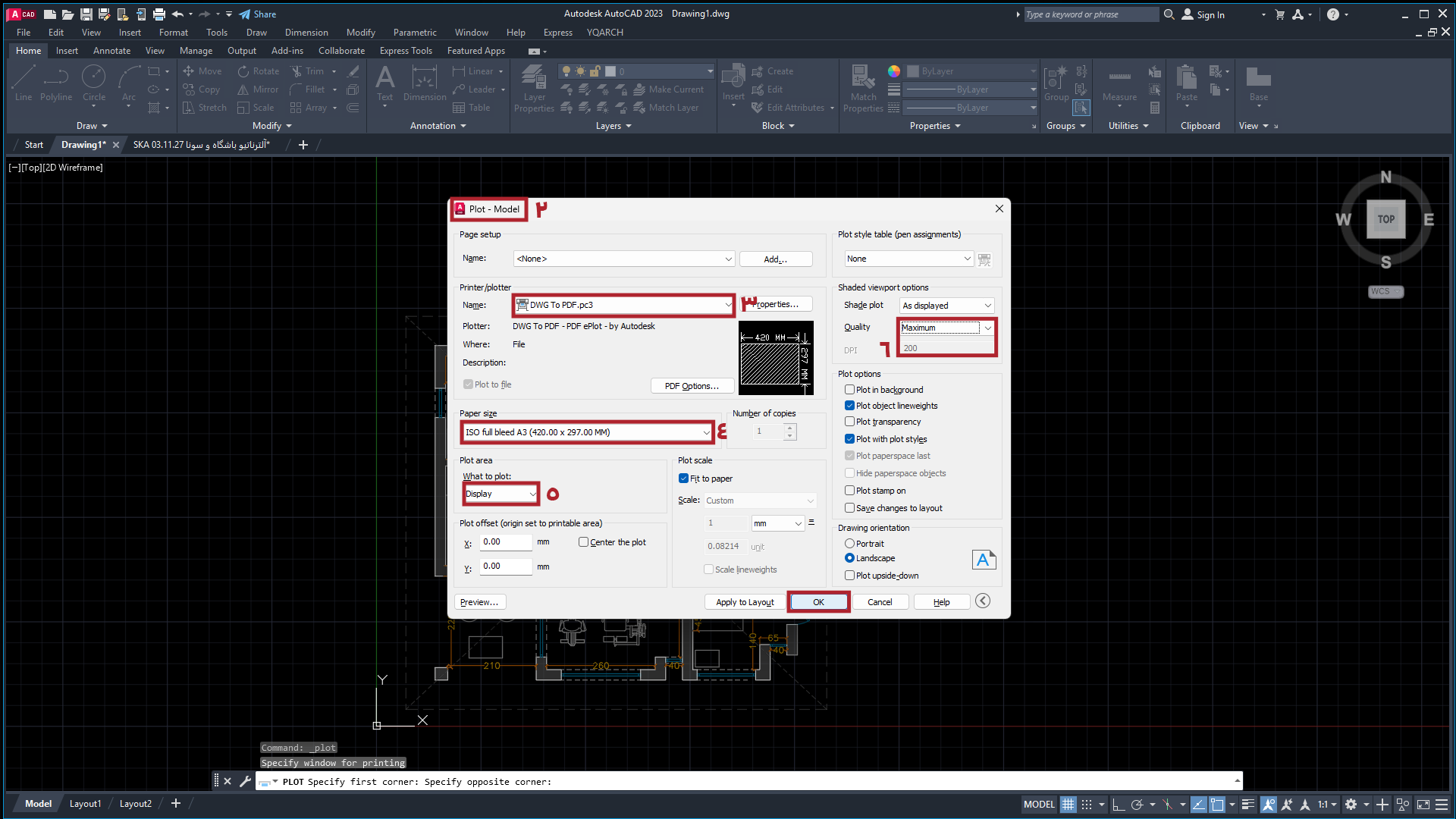Enable Plot in background checkbox

pos(850,390)
